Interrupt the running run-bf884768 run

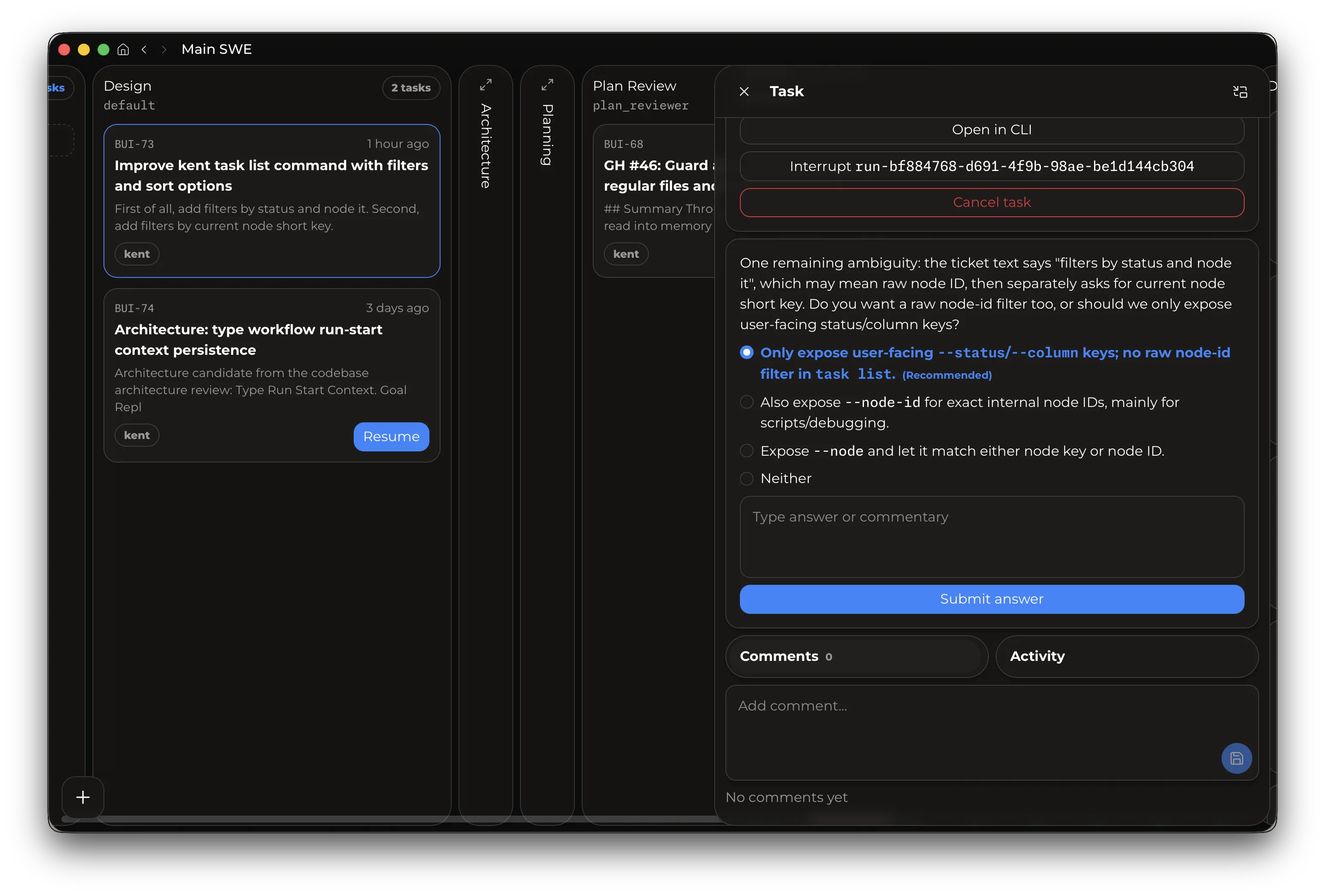(991, 166)
